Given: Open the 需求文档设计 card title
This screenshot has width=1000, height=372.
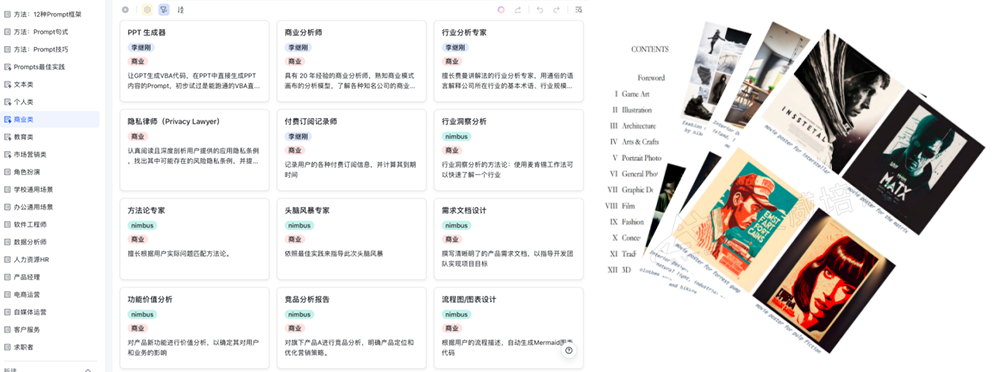Looking at the screenshot, I should [x=464, y=211].
